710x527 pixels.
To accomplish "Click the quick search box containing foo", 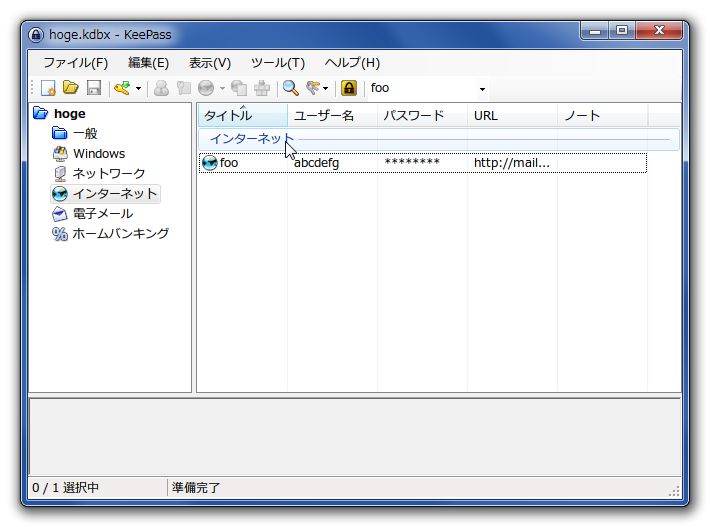I will click(x=422, y=88).
